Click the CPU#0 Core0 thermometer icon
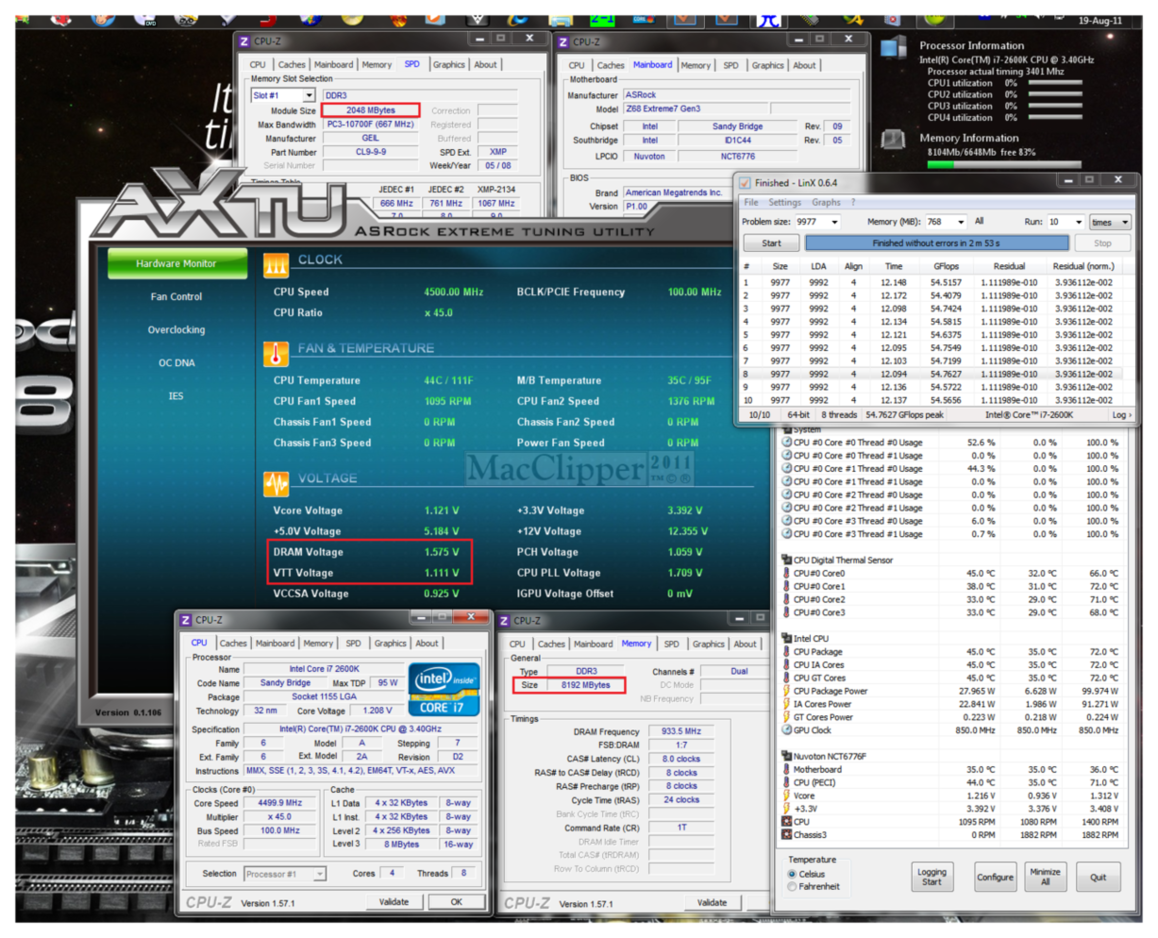1158x938 pixels. 787,573
